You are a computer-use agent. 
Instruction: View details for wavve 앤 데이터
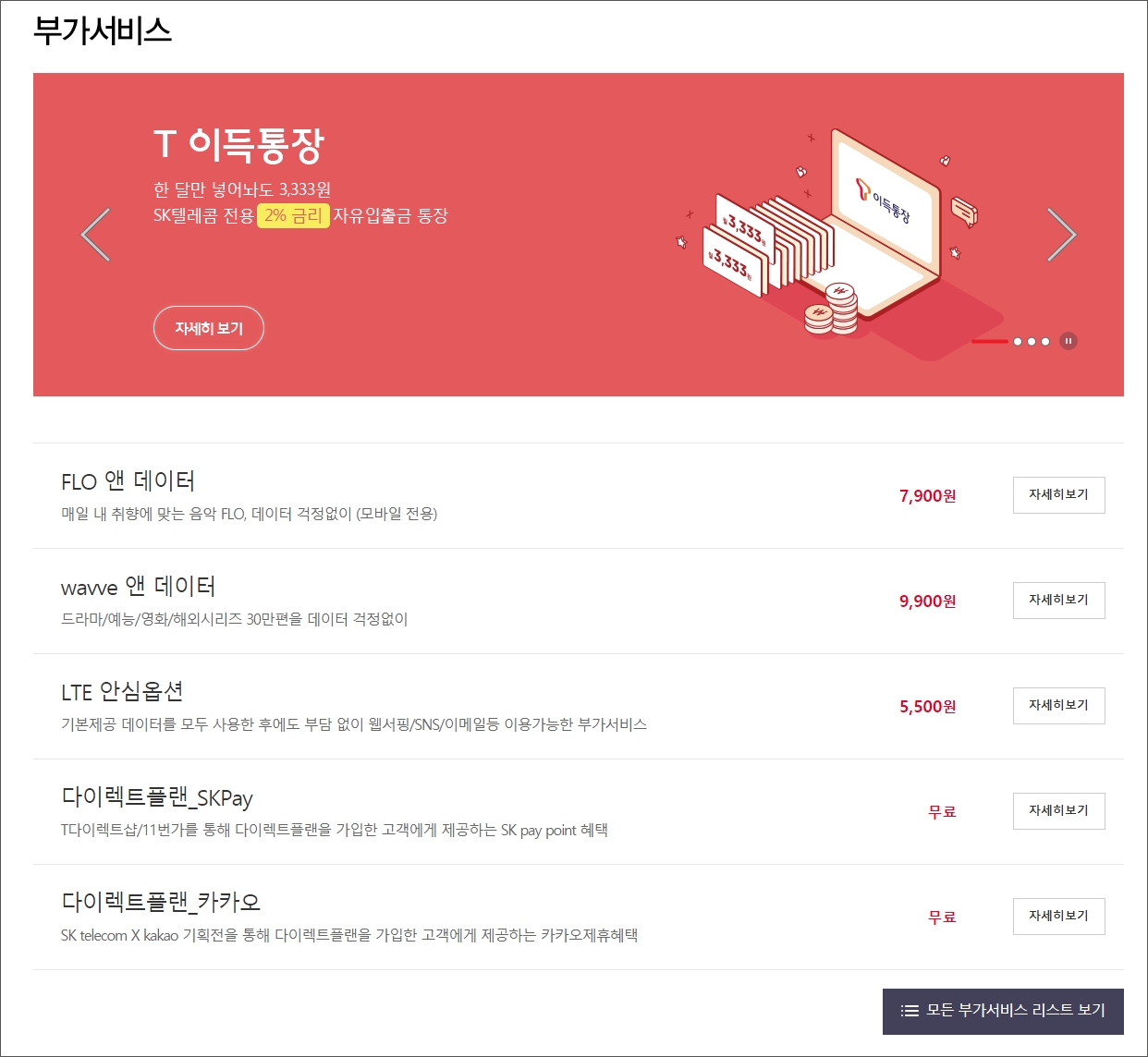[1059, 601]
